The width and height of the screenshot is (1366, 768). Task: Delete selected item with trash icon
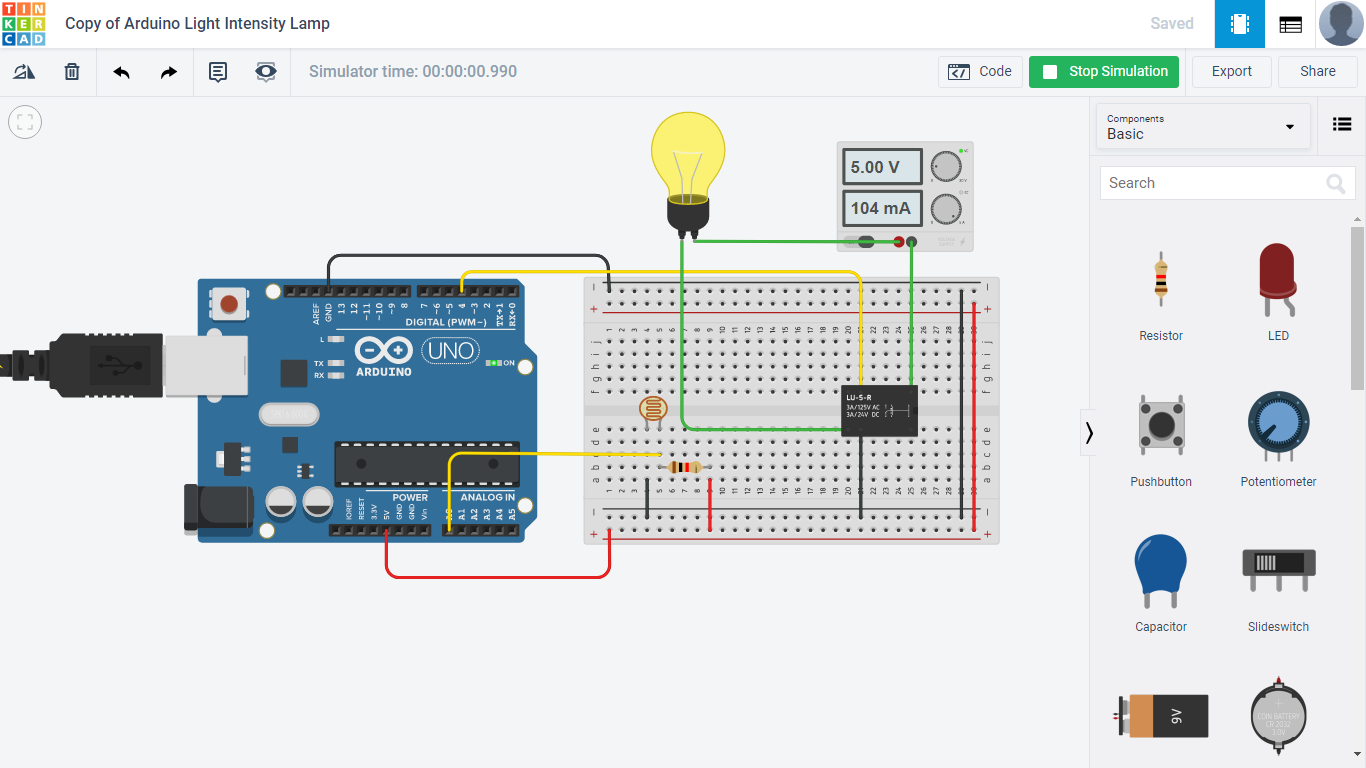tap(72, 72)
